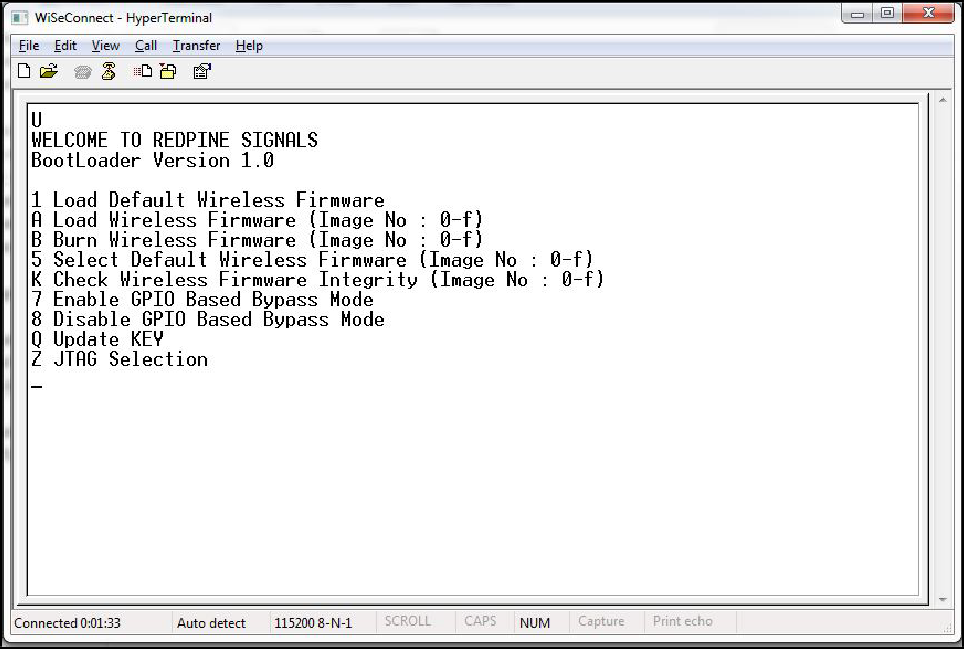Click the Receive file toolbar icon

[x=167, y=70]
